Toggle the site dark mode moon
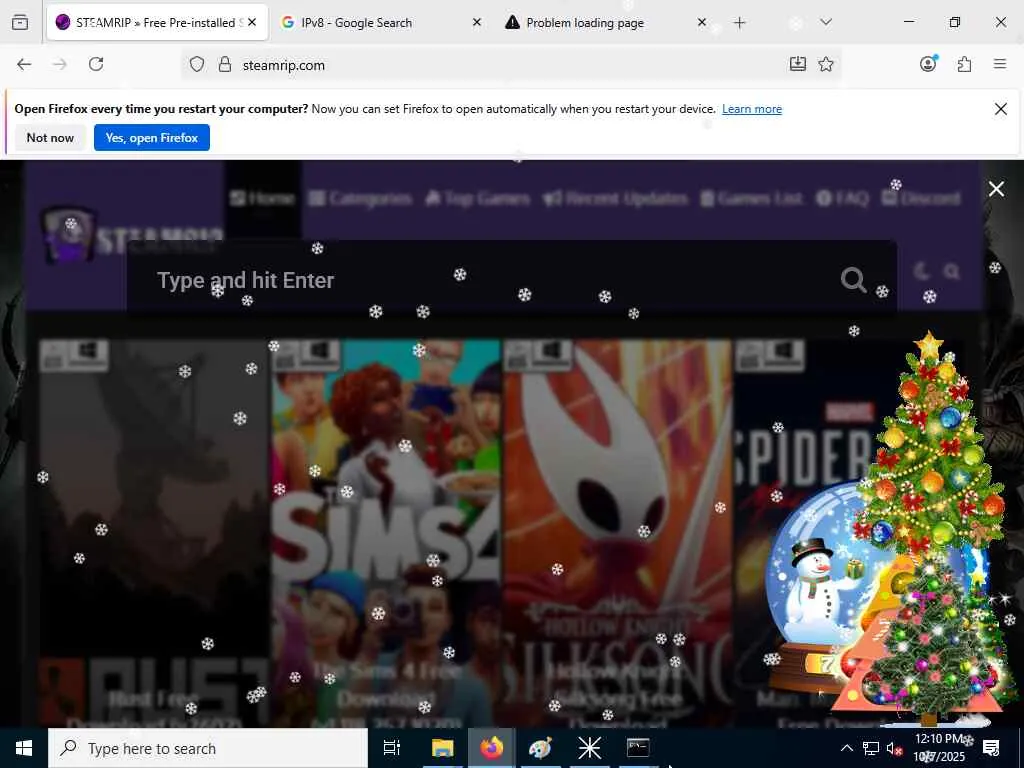The image size is (1024, 768). click(922, 271)
